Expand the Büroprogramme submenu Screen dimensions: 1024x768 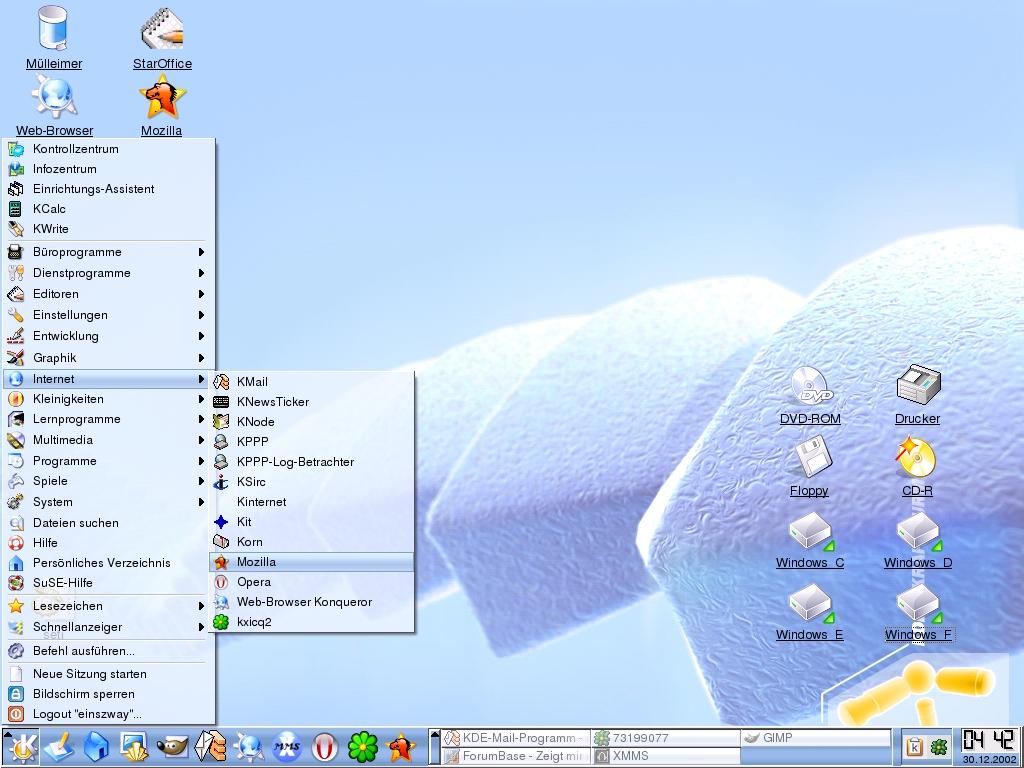click(x=108, y=252)
